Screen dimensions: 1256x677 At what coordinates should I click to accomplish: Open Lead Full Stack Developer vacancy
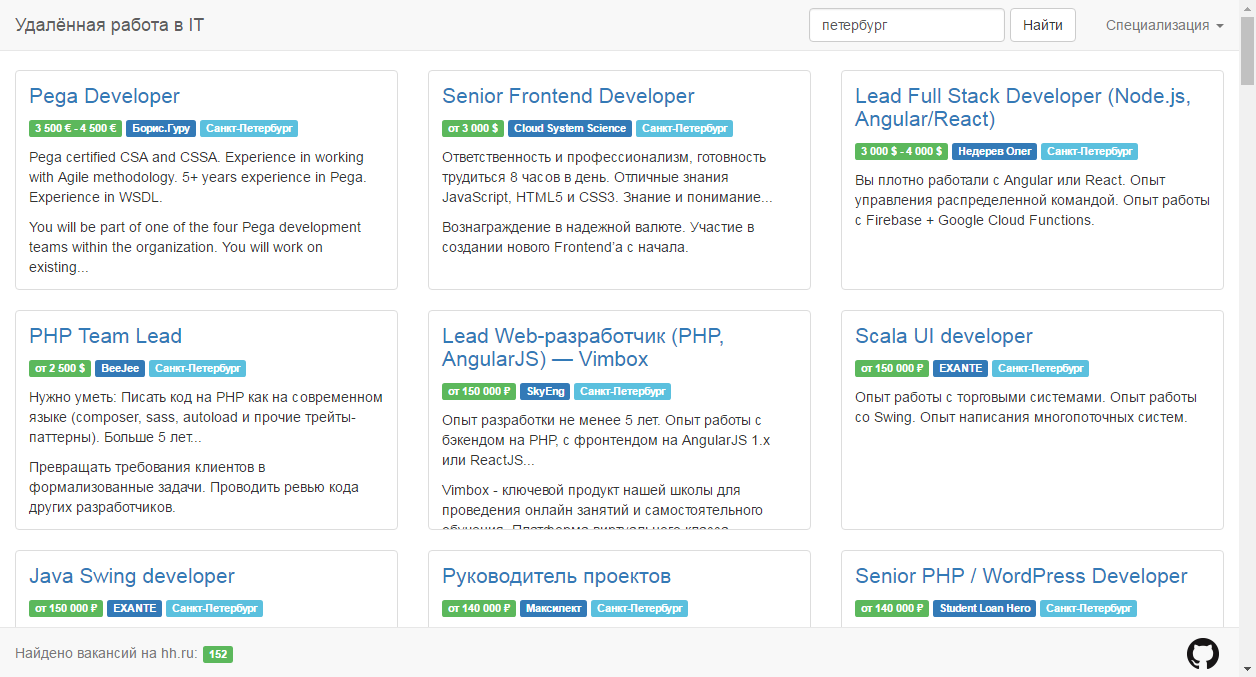tap(1023, 107)
